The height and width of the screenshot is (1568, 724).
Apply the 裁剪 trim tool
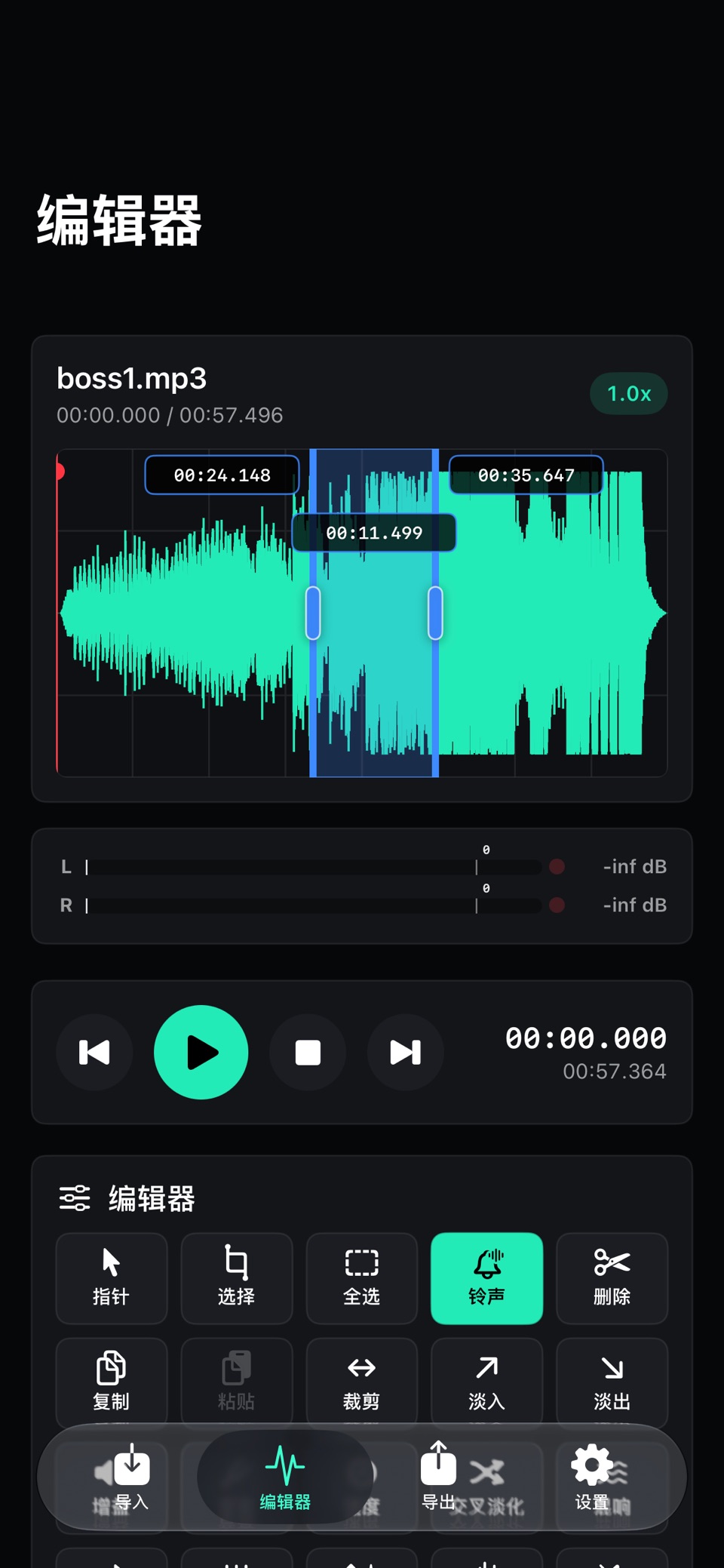pyautogui.click(x=362, y=1382)
